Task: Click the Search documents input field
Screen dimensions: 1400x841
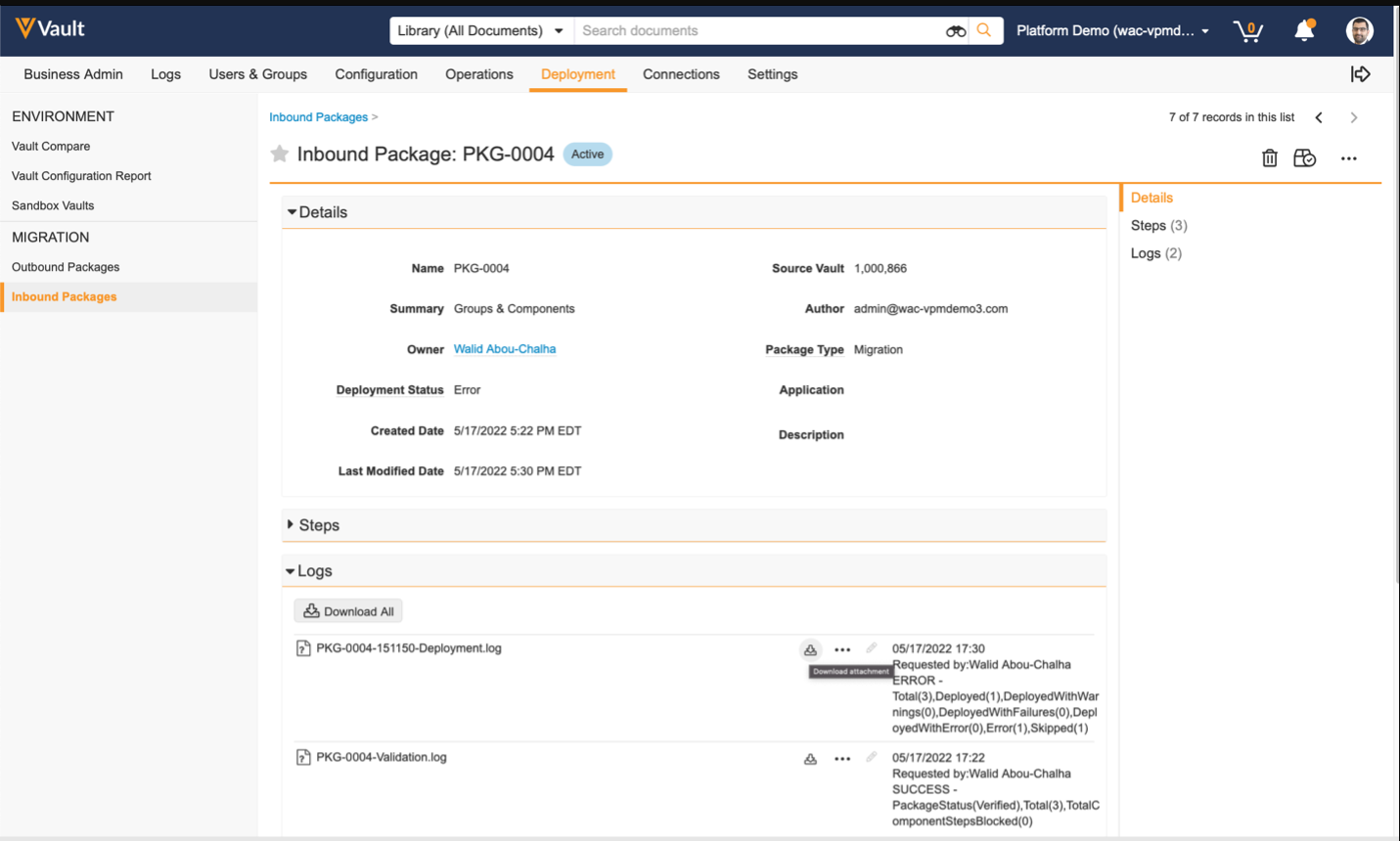Action: pyautogui.click(x=758, y=31)
